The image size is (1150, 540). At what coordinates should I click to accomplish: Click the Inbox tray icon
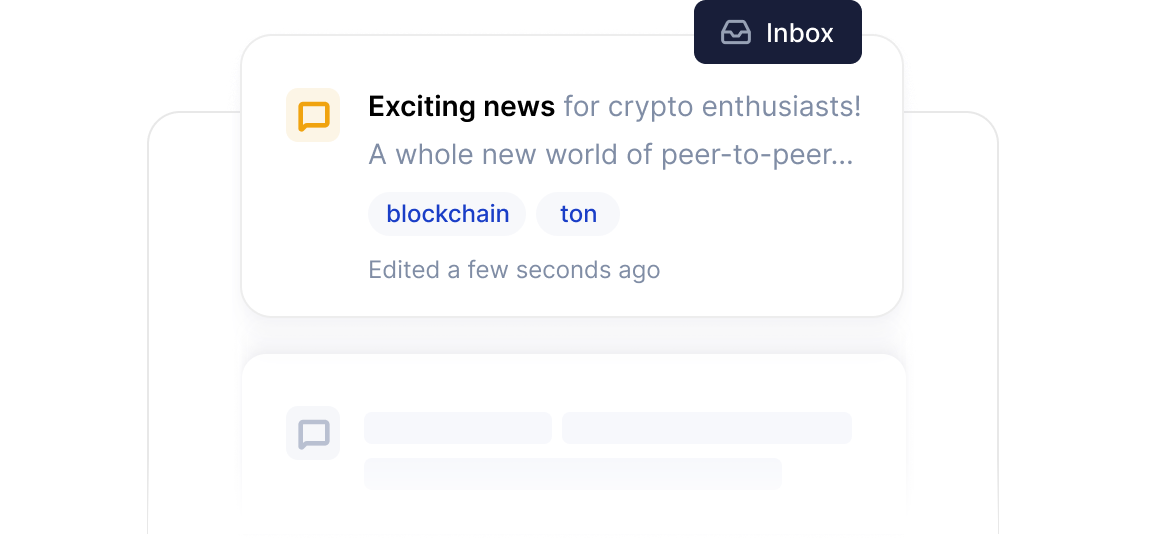click(x=736, y=33)
